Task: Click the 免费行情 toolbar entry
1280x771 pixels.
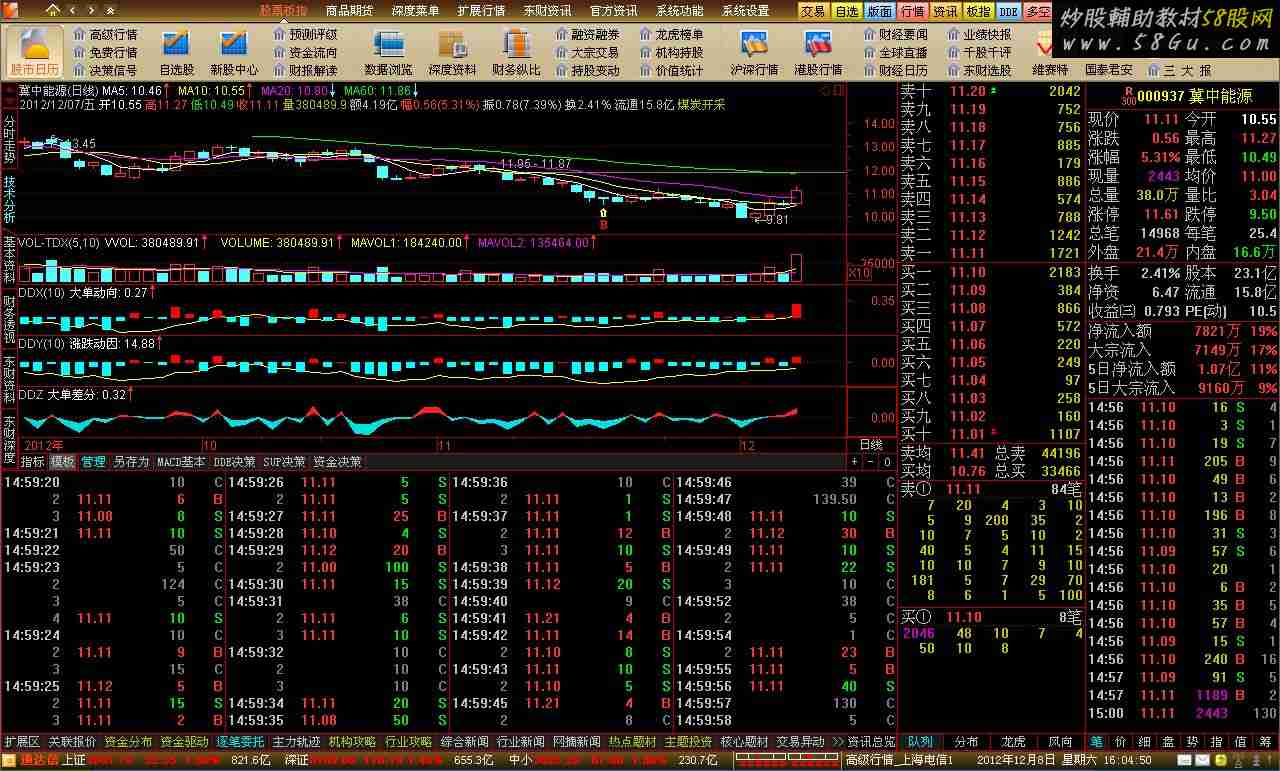Action: coord(106,52)
